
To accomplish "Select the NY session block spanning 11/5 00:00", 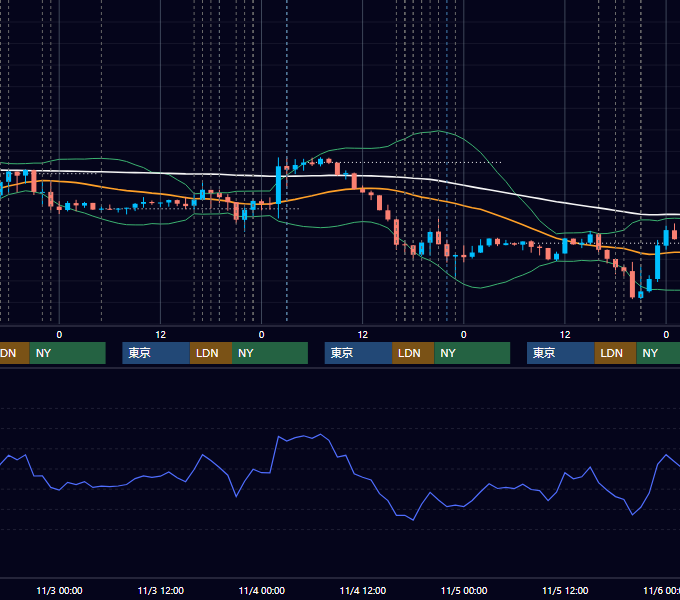I will tap(472, 353).
